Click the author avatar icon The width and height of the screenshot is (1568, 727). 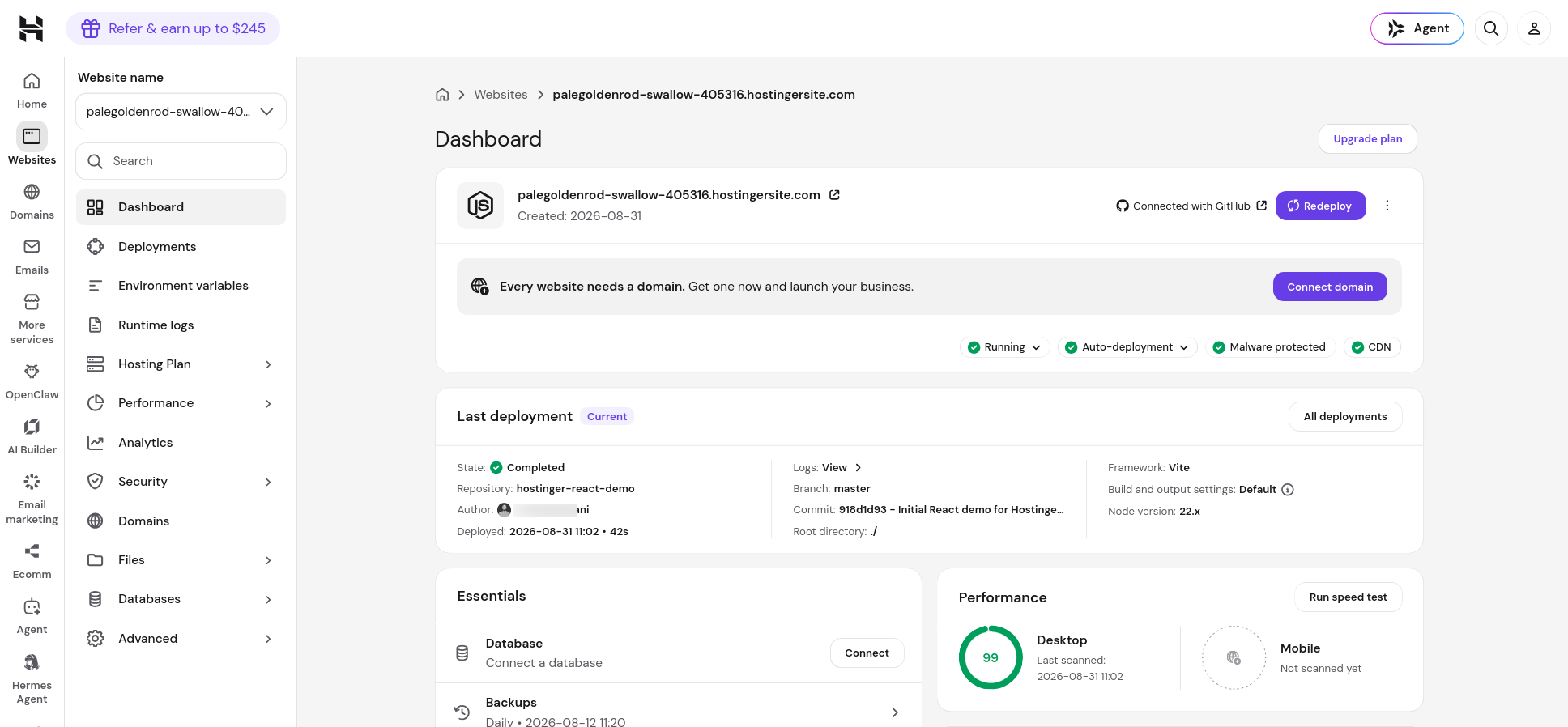504,510
